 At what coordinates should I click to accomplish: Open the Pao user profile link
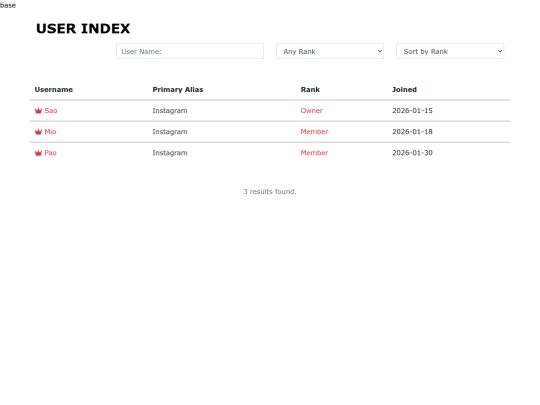pos(50,153)
